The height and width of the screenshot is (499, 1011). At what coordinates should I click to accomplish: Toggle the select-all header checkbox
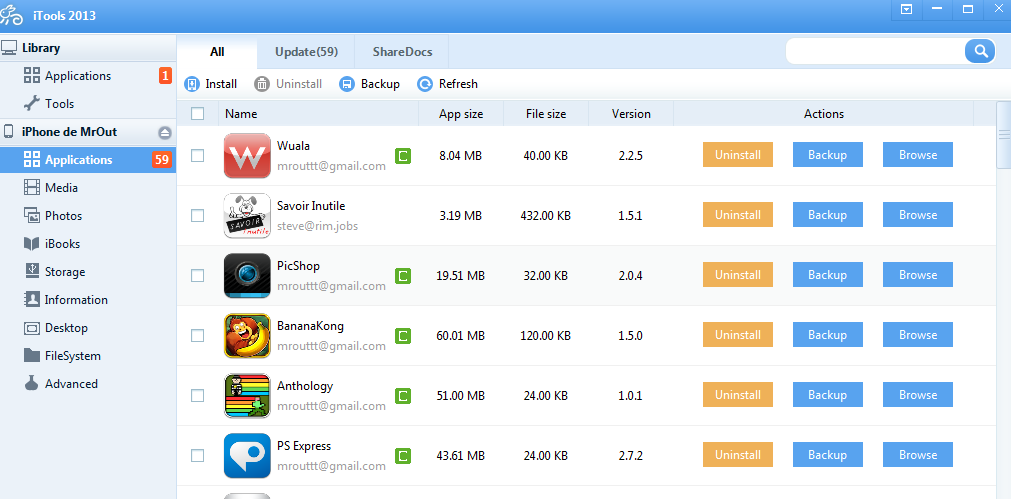coord(197,113)
